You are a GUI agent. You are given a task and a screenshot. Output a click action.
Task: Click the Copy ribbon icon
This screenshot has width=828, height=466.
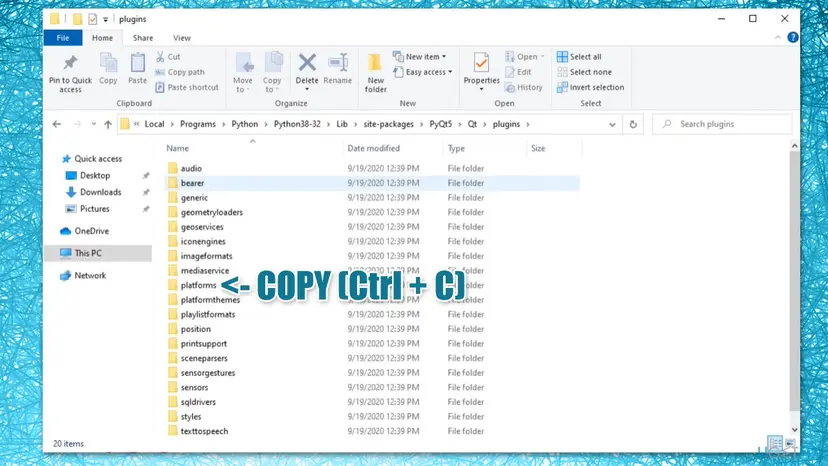[108, 63]
